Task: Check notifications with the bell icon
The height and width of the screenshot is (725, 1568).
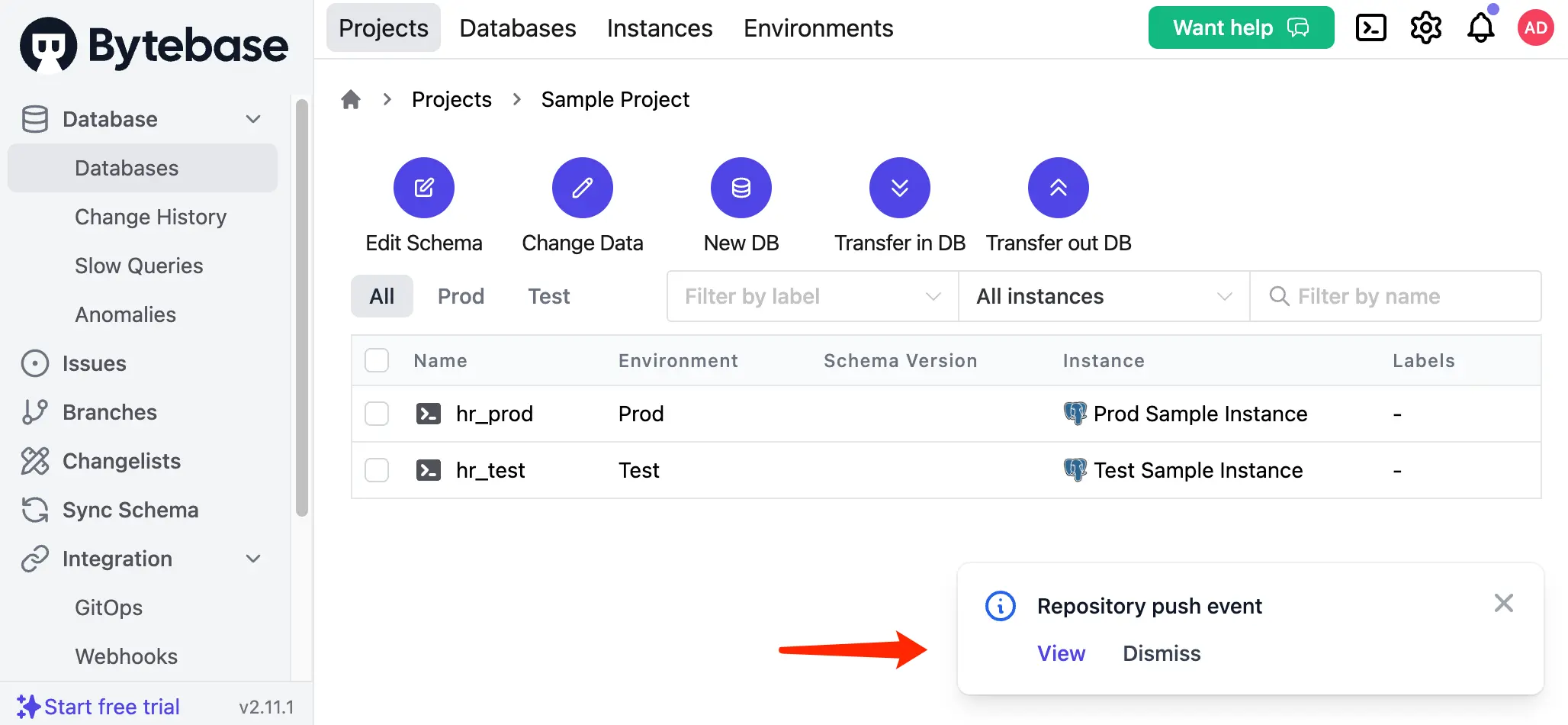Action: coord(1480,28)
